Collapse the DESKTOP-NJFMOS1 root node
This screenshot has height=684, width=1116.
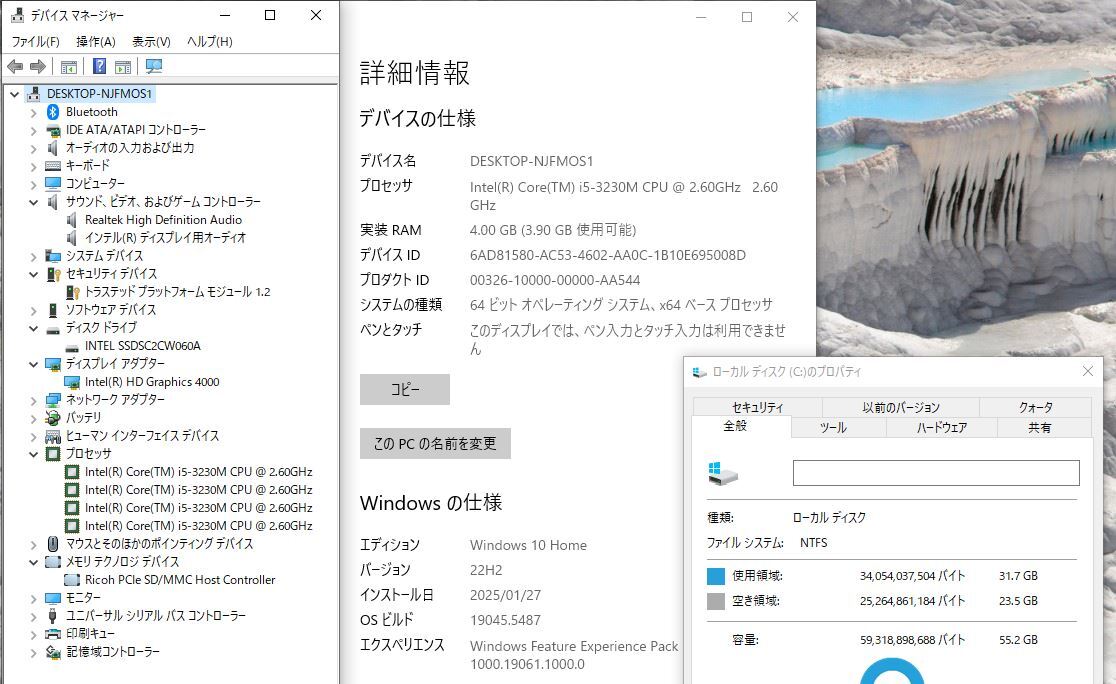point(14,94)
